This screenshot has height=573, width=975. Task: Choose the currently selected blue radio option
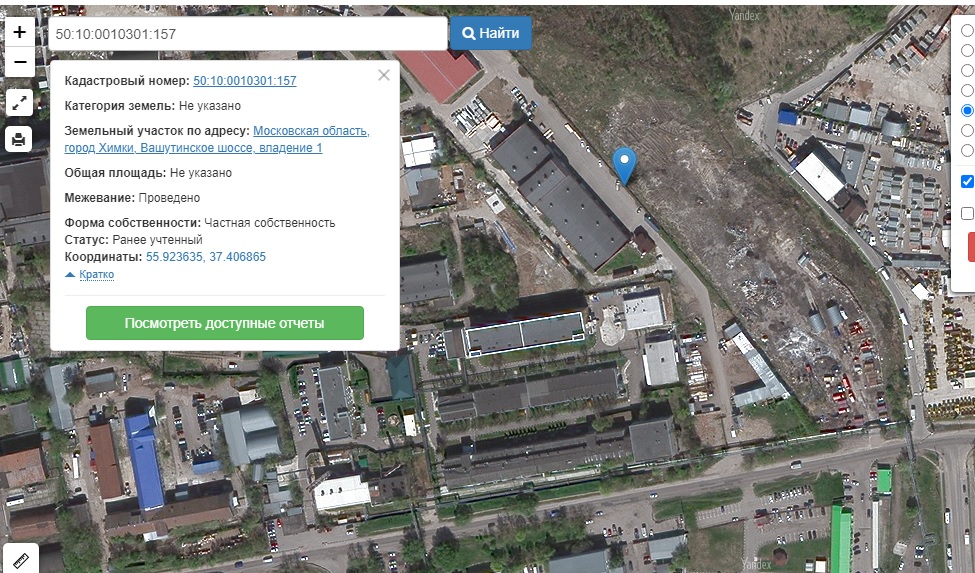click(x=967, y=110)
